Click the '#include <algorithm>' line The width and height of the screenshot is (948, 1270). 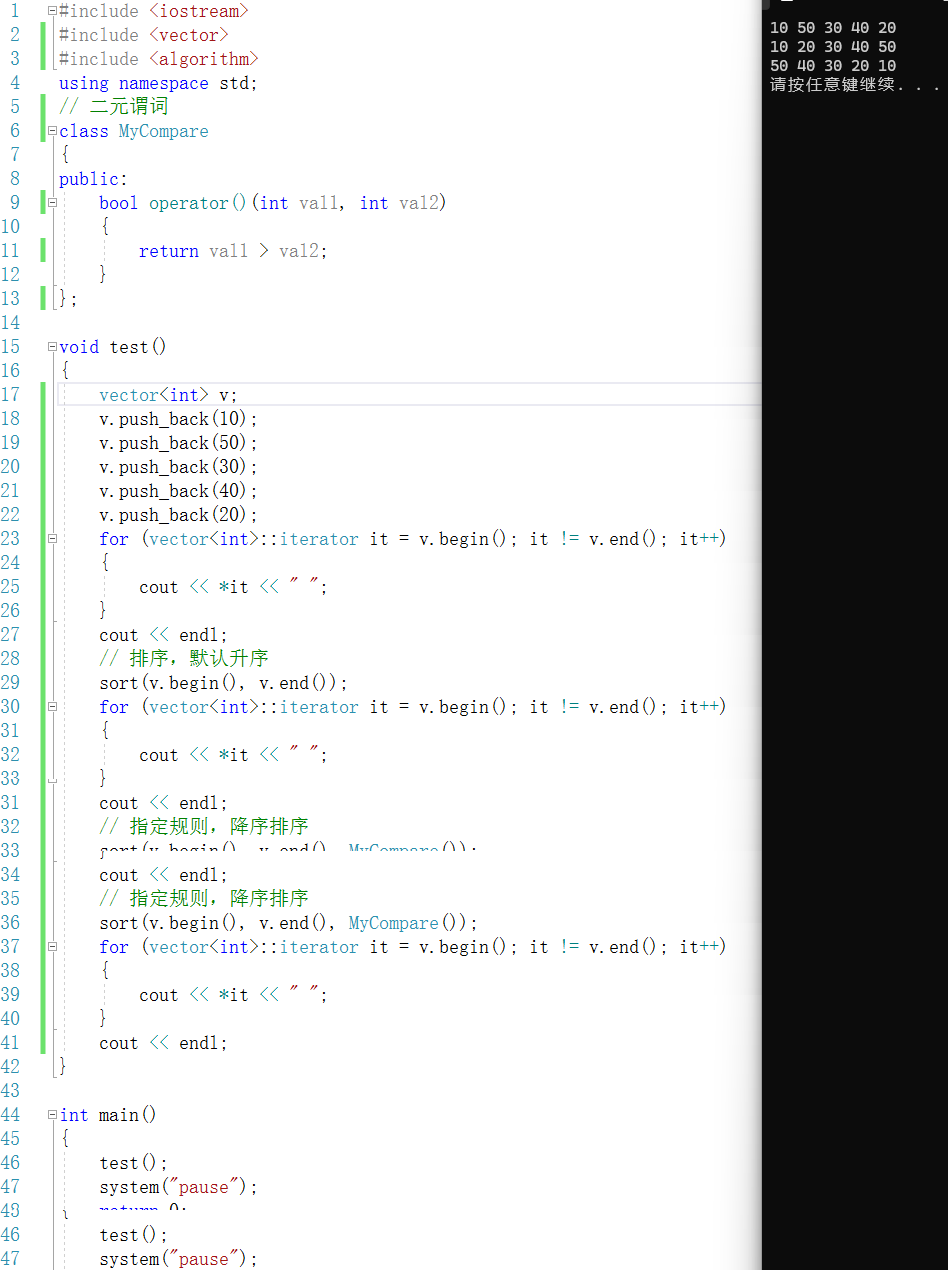[158, 59]
